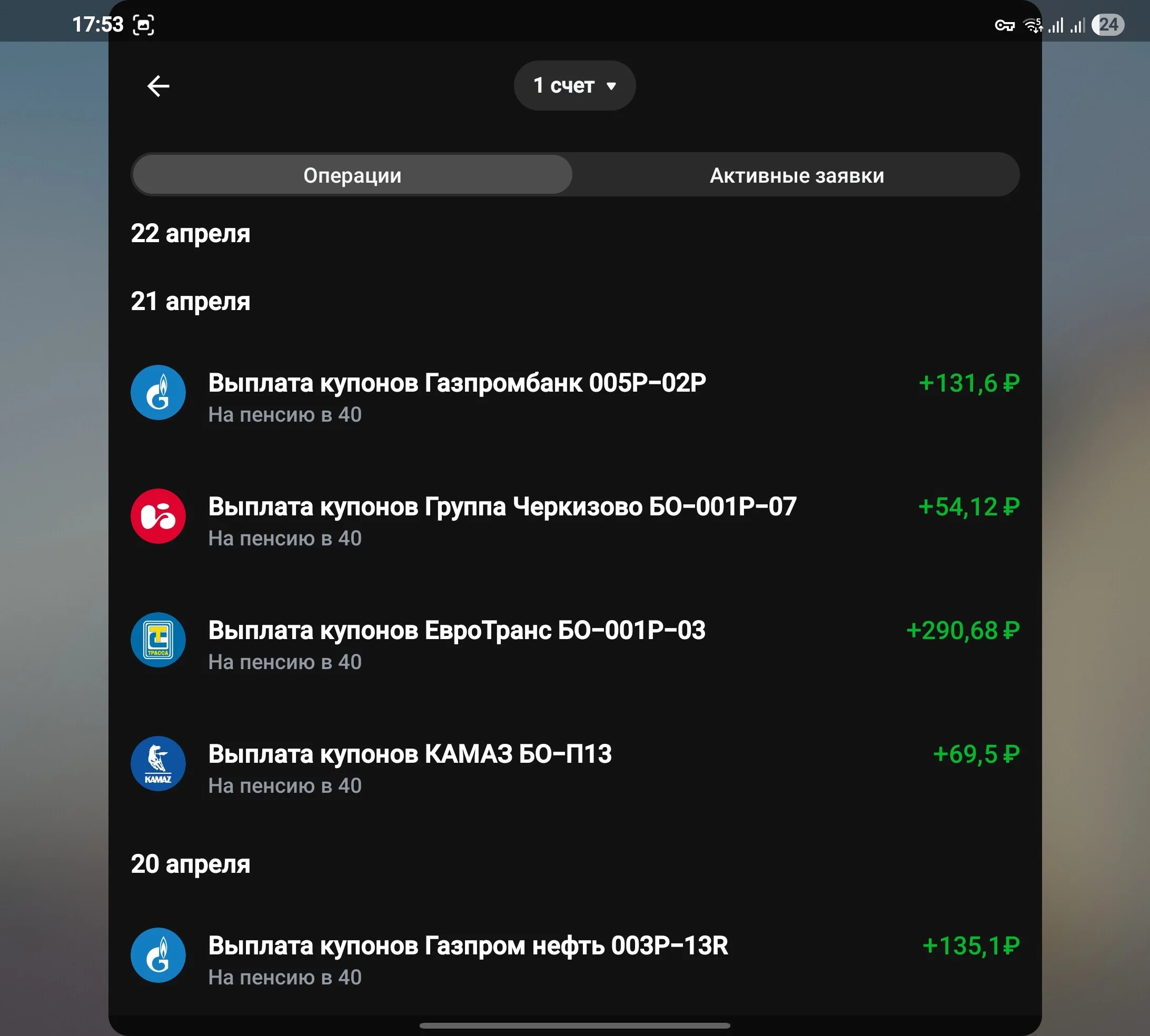Tap the 21 апреля date header

coord(191,301)
